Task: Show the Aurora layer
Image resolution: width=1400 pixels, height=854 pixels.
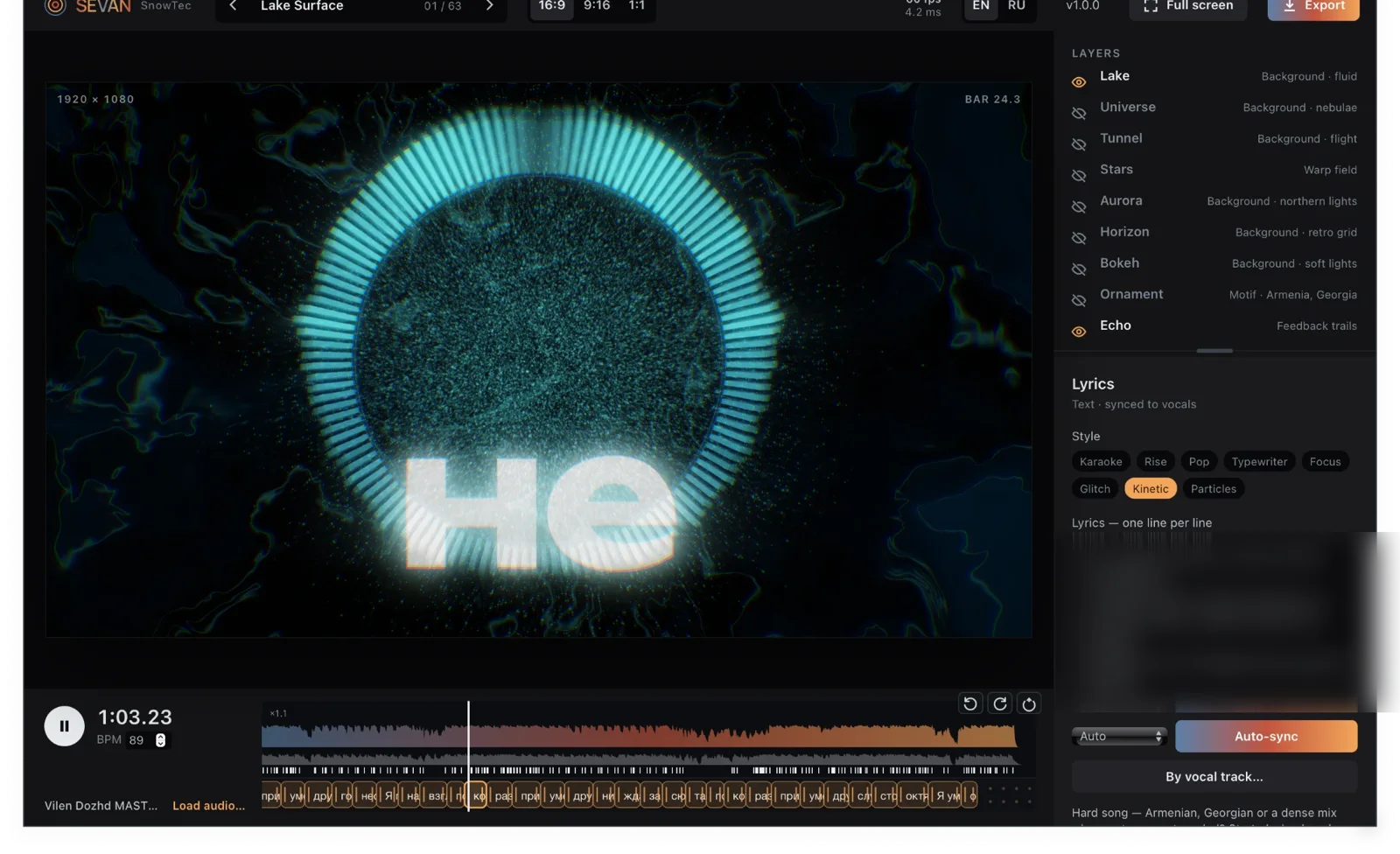Action: [x=1079, y=207]
